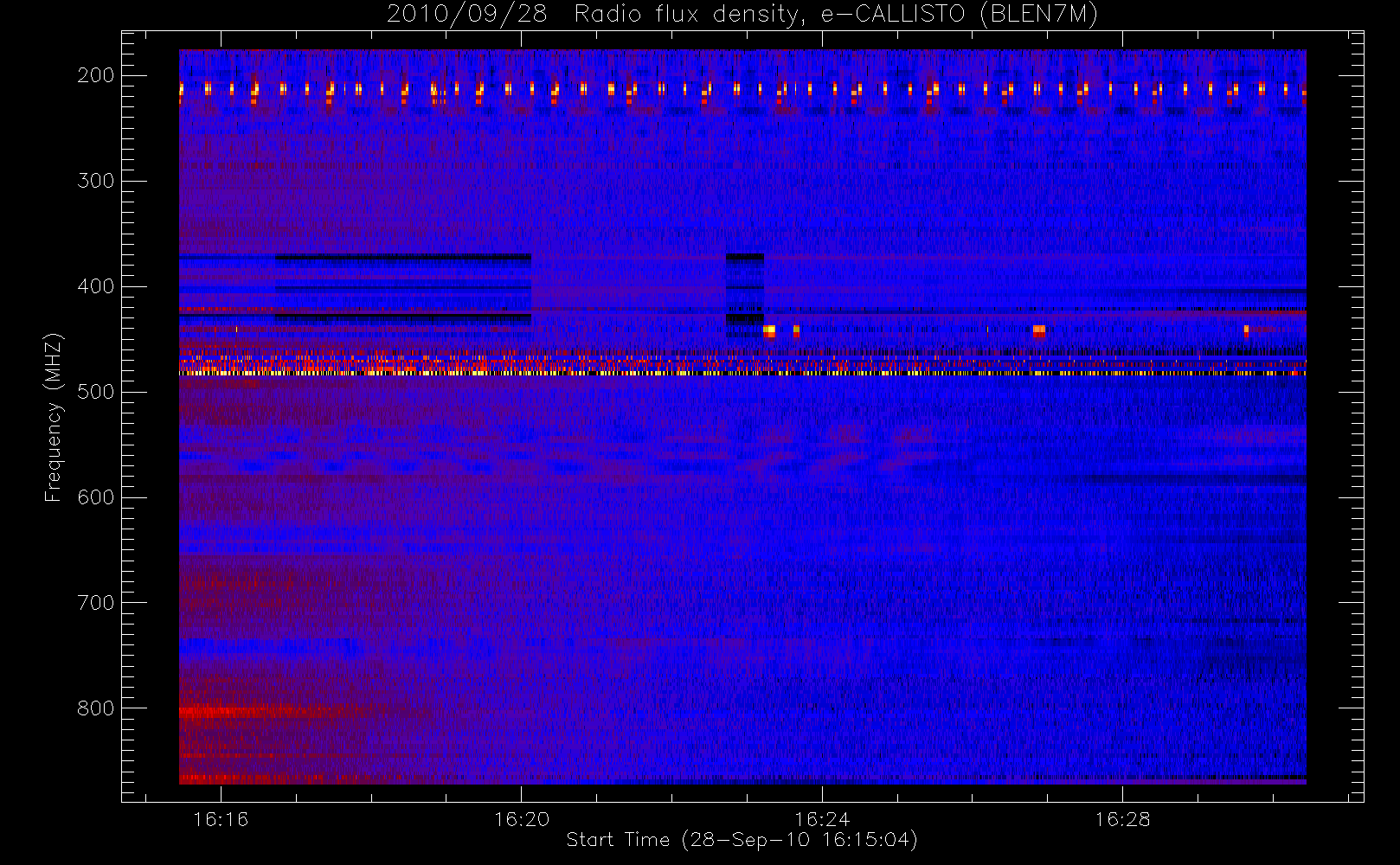Click the 300 frequency tick label
Image resolution: width=1400 pixels, height=865 pixels.
coord(95,181)
